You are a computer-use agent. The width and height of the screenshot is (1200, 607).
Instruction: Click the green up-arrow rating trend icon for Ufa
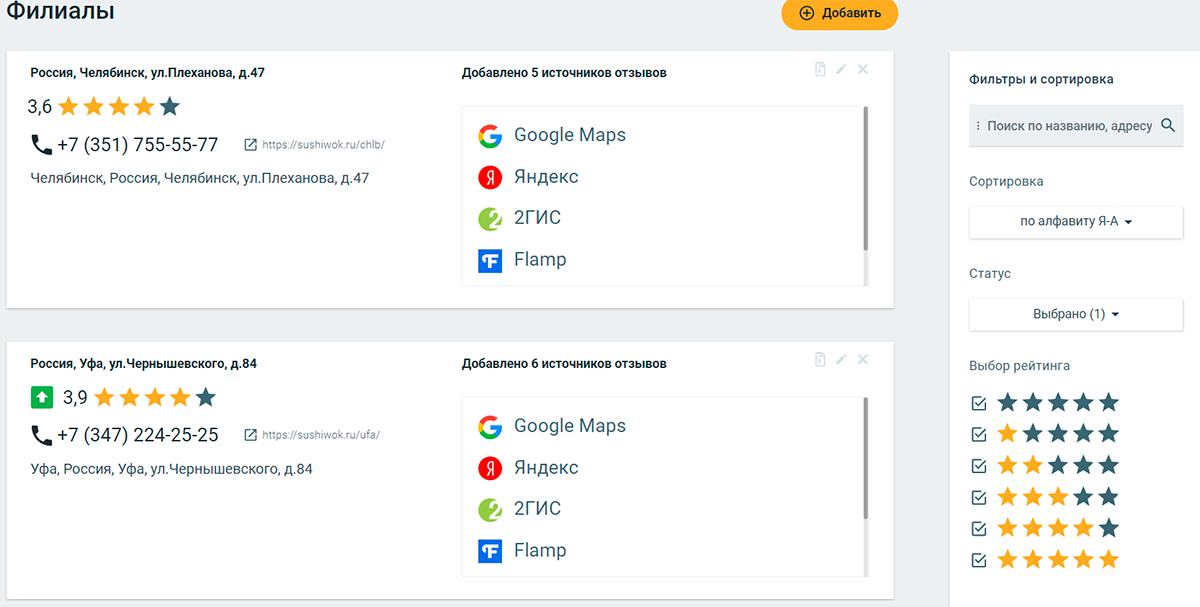[x=41, y=398]
